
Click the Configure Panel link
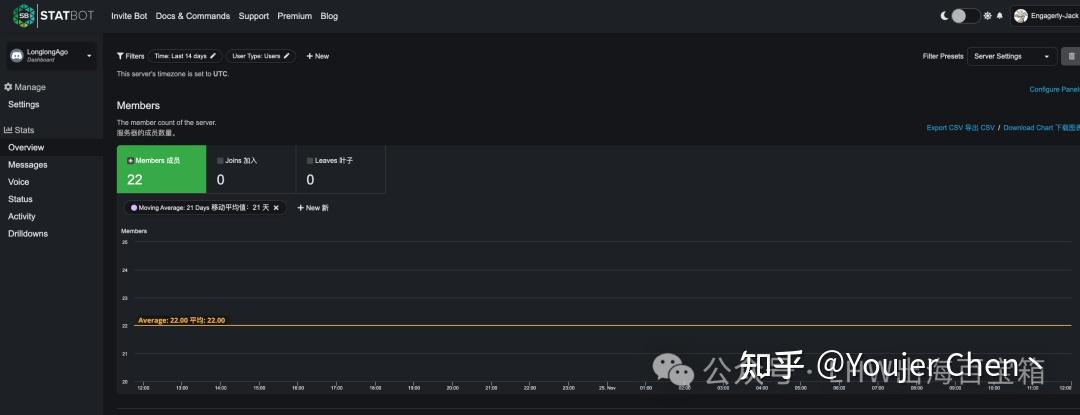[x=1054, y=90]
